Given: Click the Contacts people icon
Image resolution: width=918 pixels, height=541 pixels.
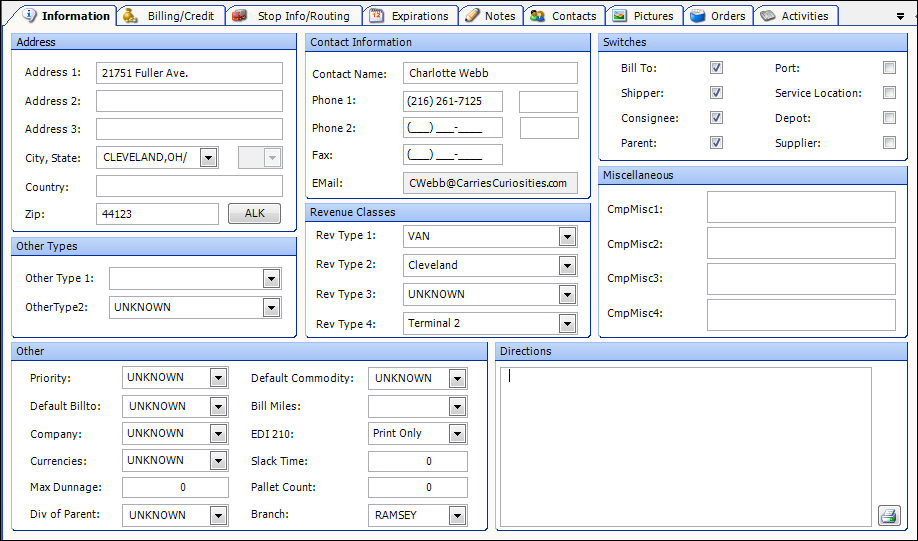Looking at the screenshot, I should coord(538,16).
